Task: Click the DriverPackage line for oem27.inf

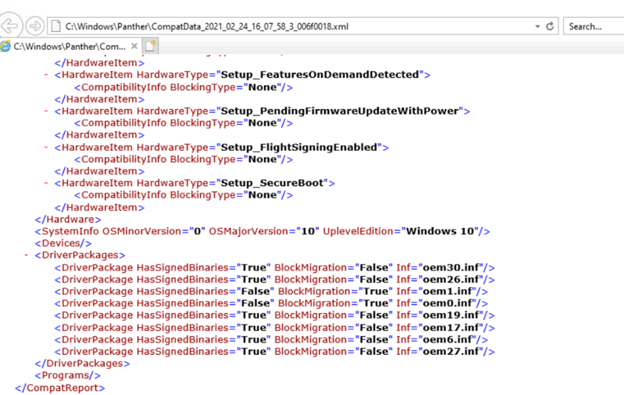Action: [275, 351]
